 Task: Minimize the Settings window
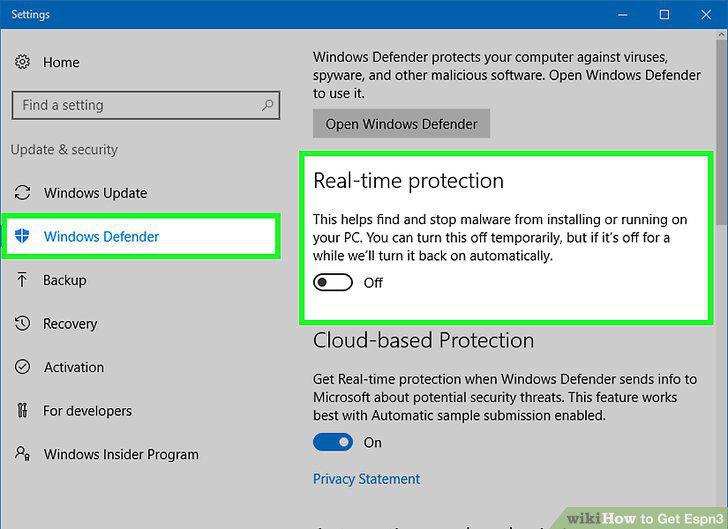click(x=623, y=14)
